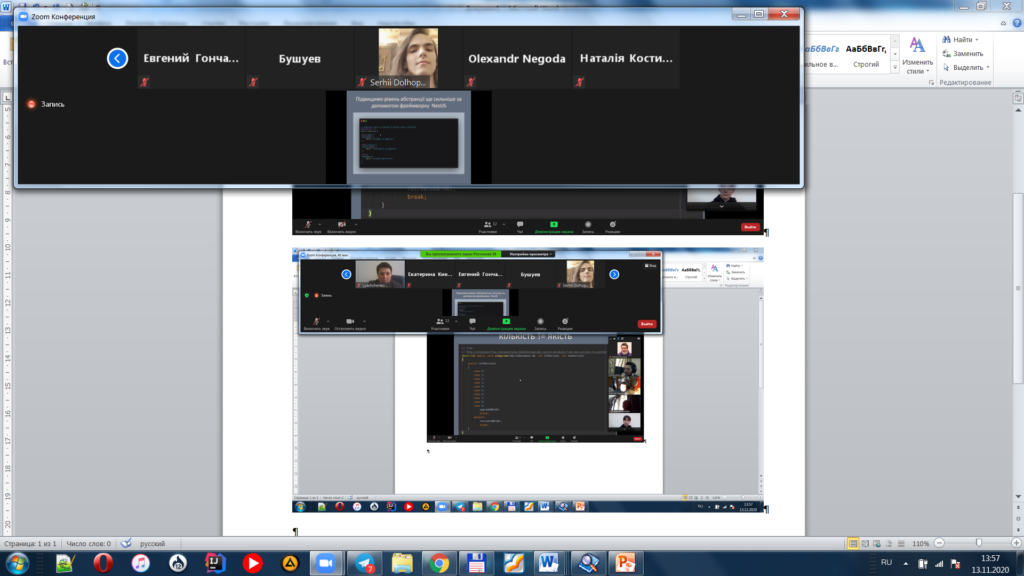Select the Serhii Dolhop... video tile in Zoom
1024x576 pixels.
[x=408, y=57]
